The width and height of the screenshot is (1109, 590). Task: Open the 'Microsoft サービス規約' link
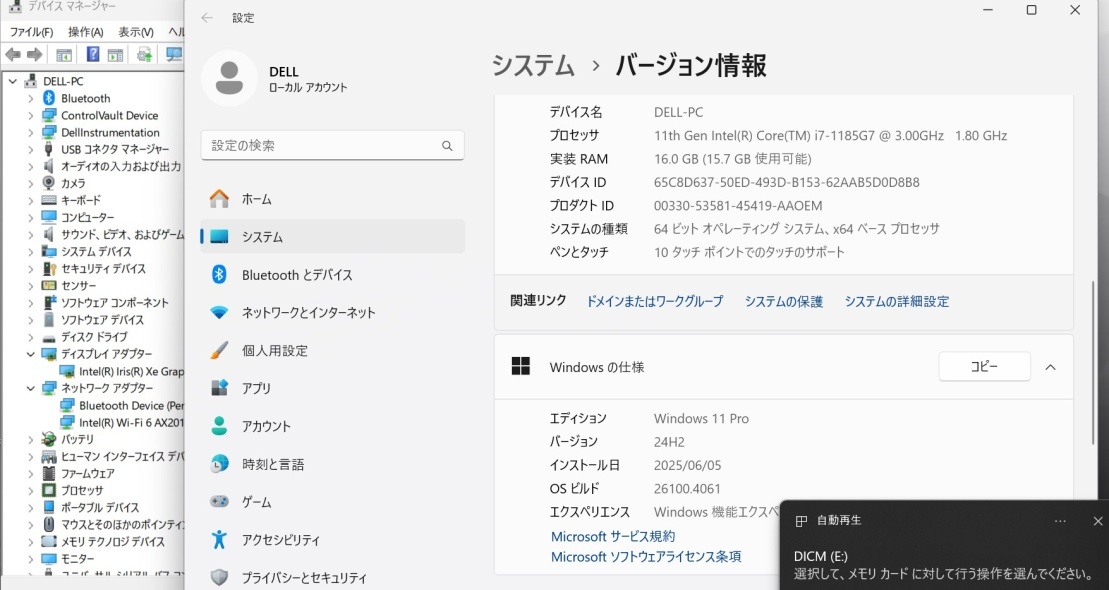[x=611, y=536]
